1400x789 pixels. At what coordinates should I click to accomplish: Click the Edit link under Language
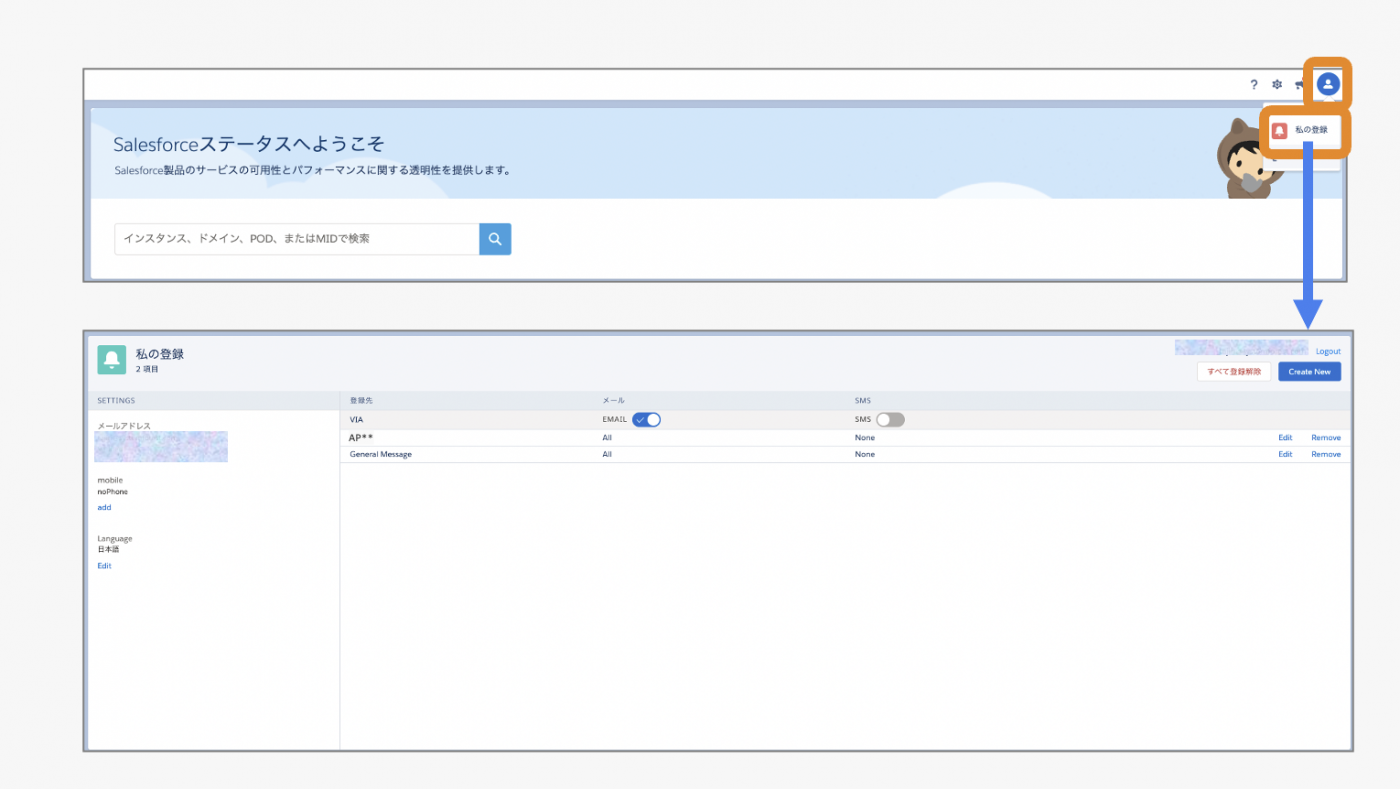click(x=104, y=566)
